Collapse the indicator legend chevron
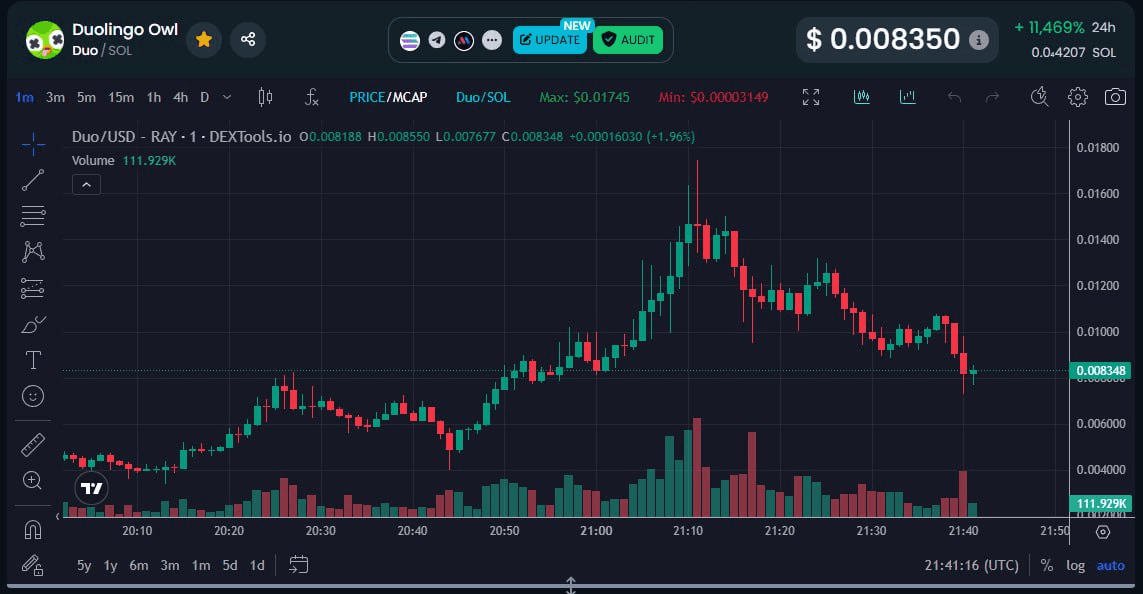This screenshot has width=1143, height=594. point(86,184)
